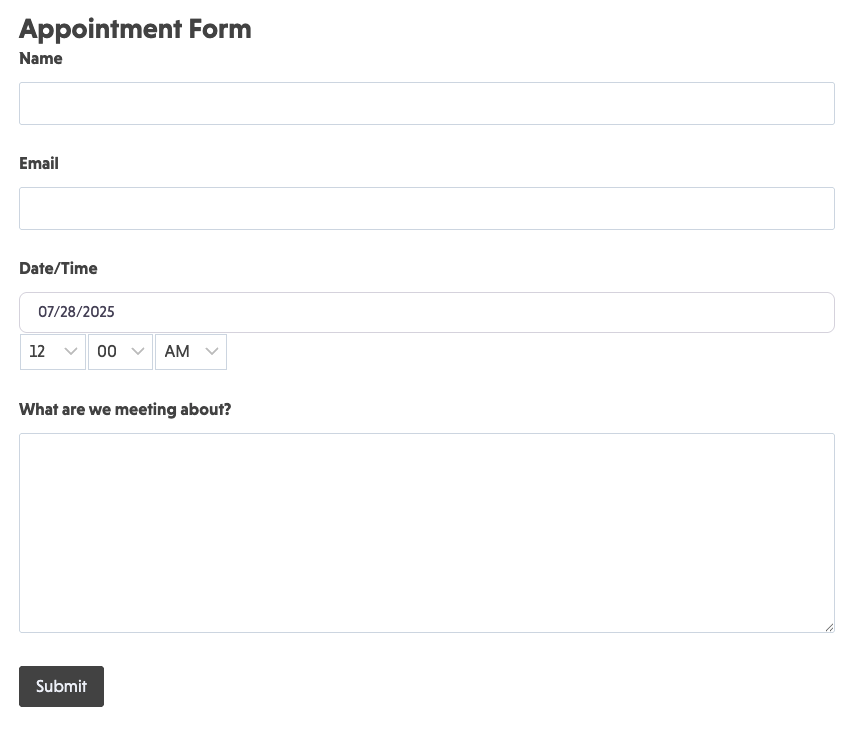852x730 pixels.
Task: Open the AM/PM period dropdown
Action: pos(191,352)
